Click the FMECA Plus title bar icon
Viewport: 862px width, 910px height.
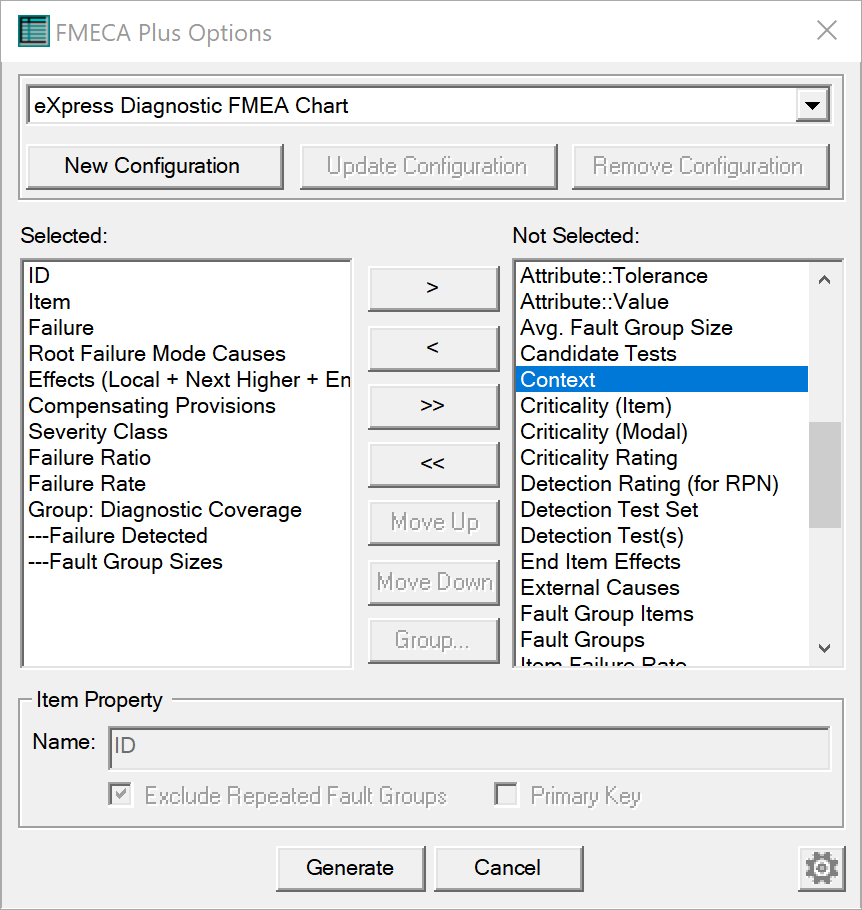coord(34,31)
